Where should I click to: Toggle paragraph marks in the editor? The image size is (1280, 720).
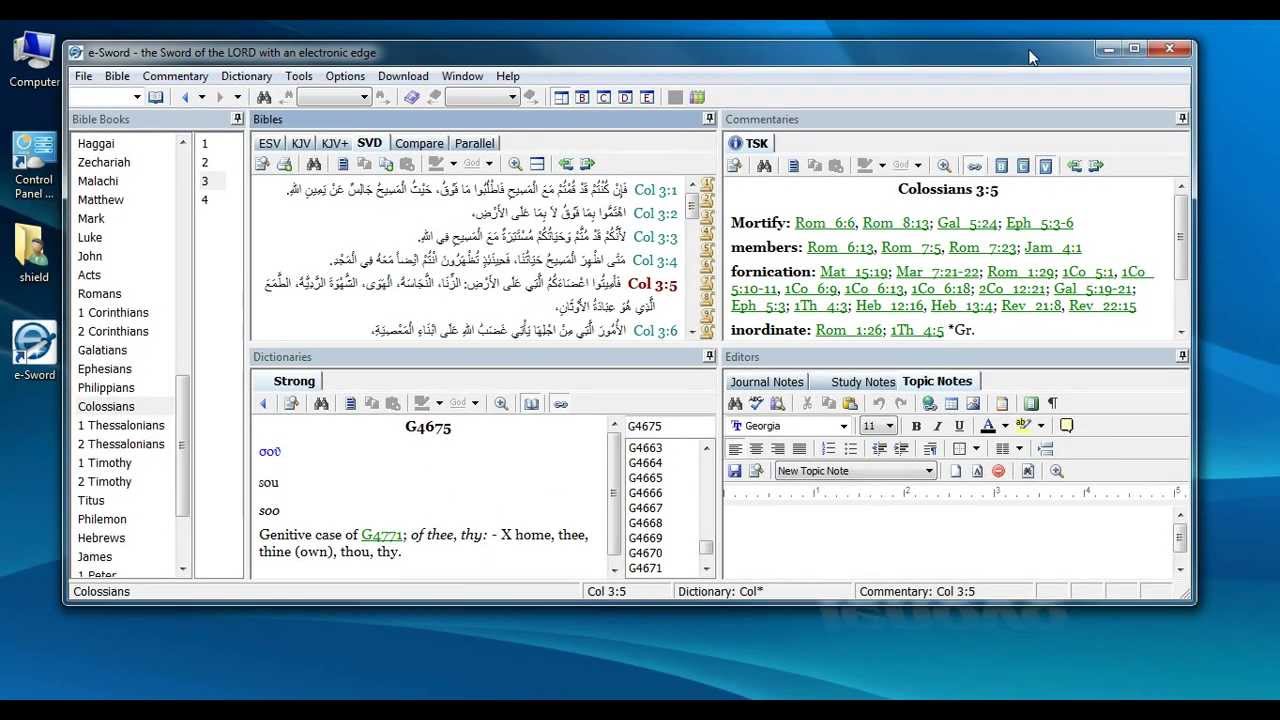(x=1052, y=403)
